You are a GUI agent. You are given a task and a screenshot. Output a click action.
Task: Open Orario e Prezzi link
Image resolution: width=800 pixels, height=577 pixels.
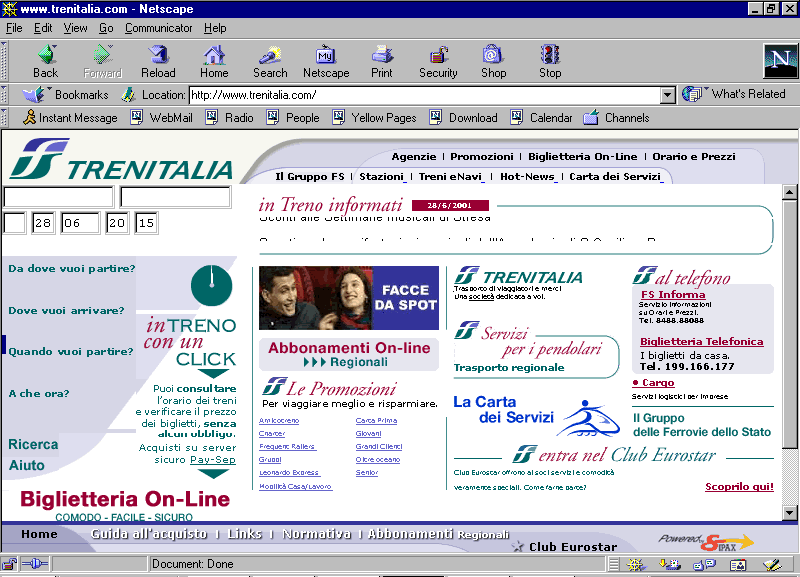tap(694, 157)
